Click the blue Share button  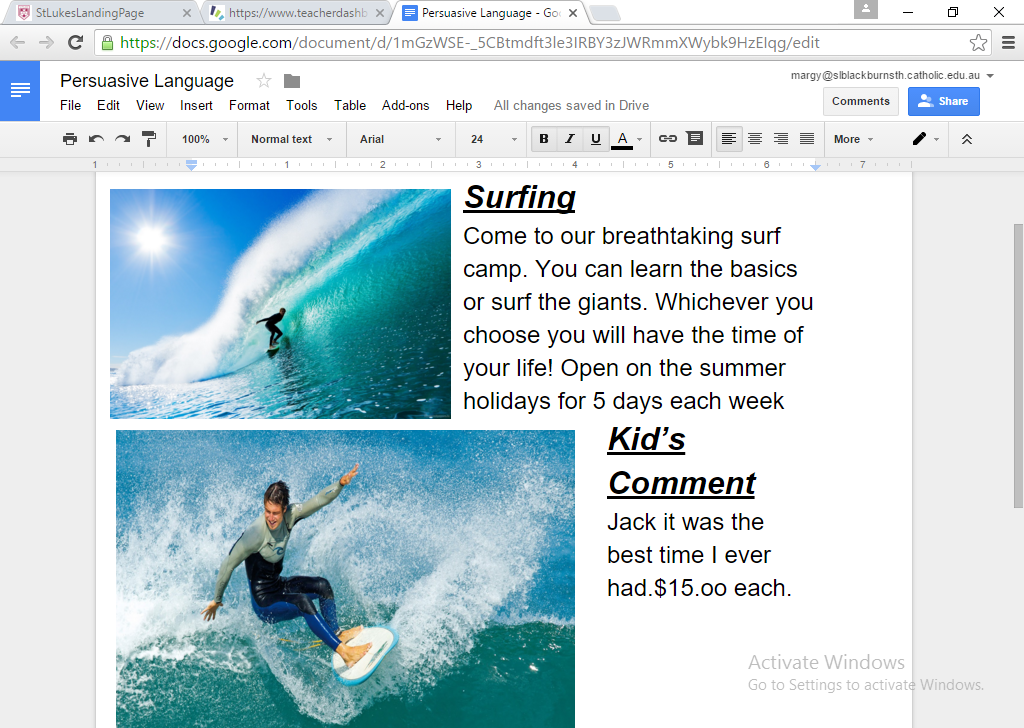pos(944,101)
